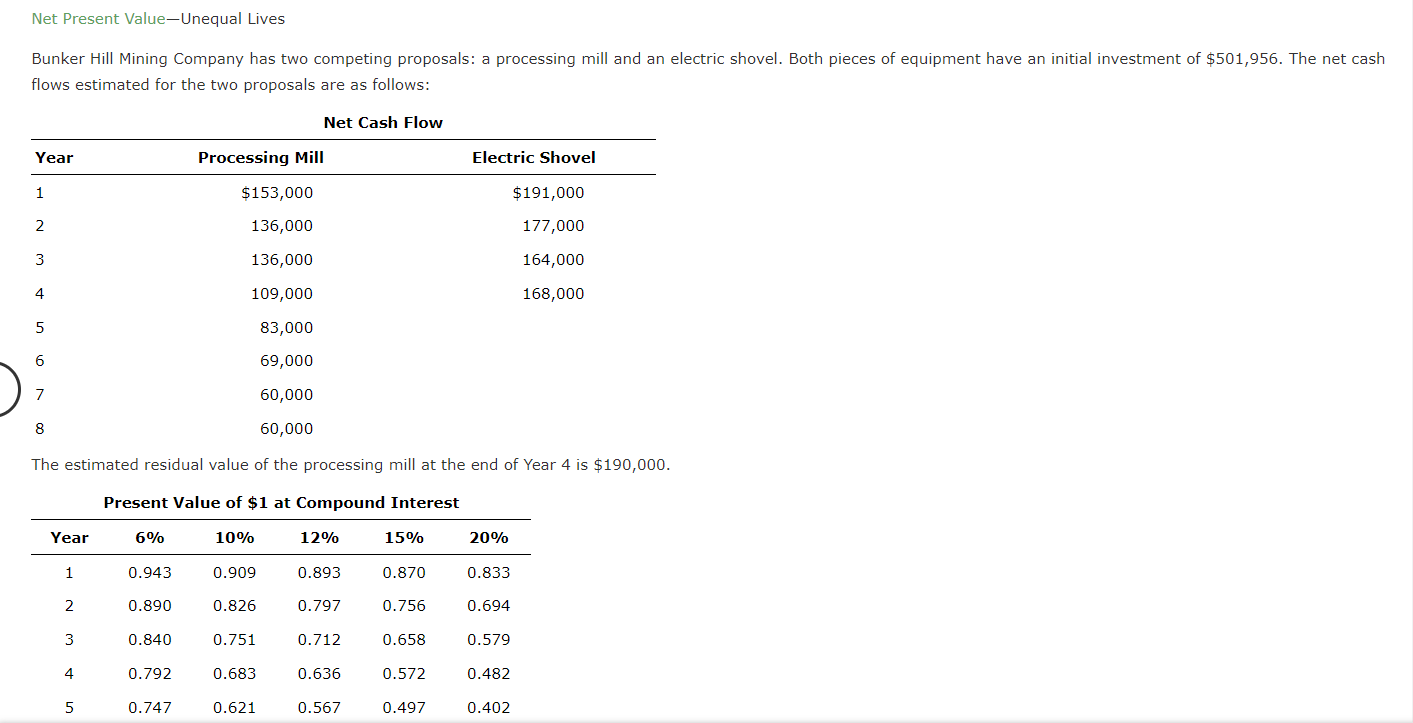
Task: Click the 0.833 present value factor
Action: [489, 573]
